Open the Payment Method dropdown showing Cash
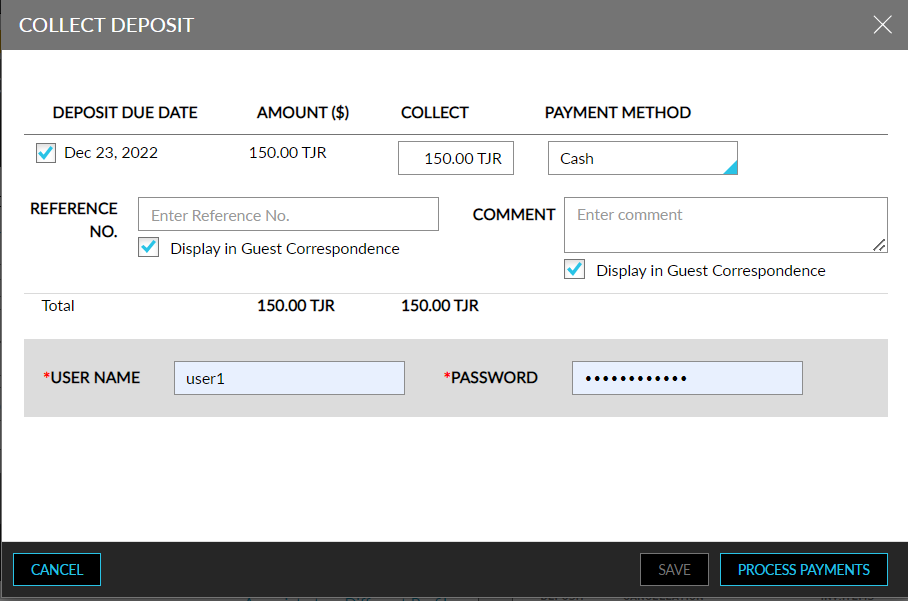This screenshot has width=908, height=601. 642,158
